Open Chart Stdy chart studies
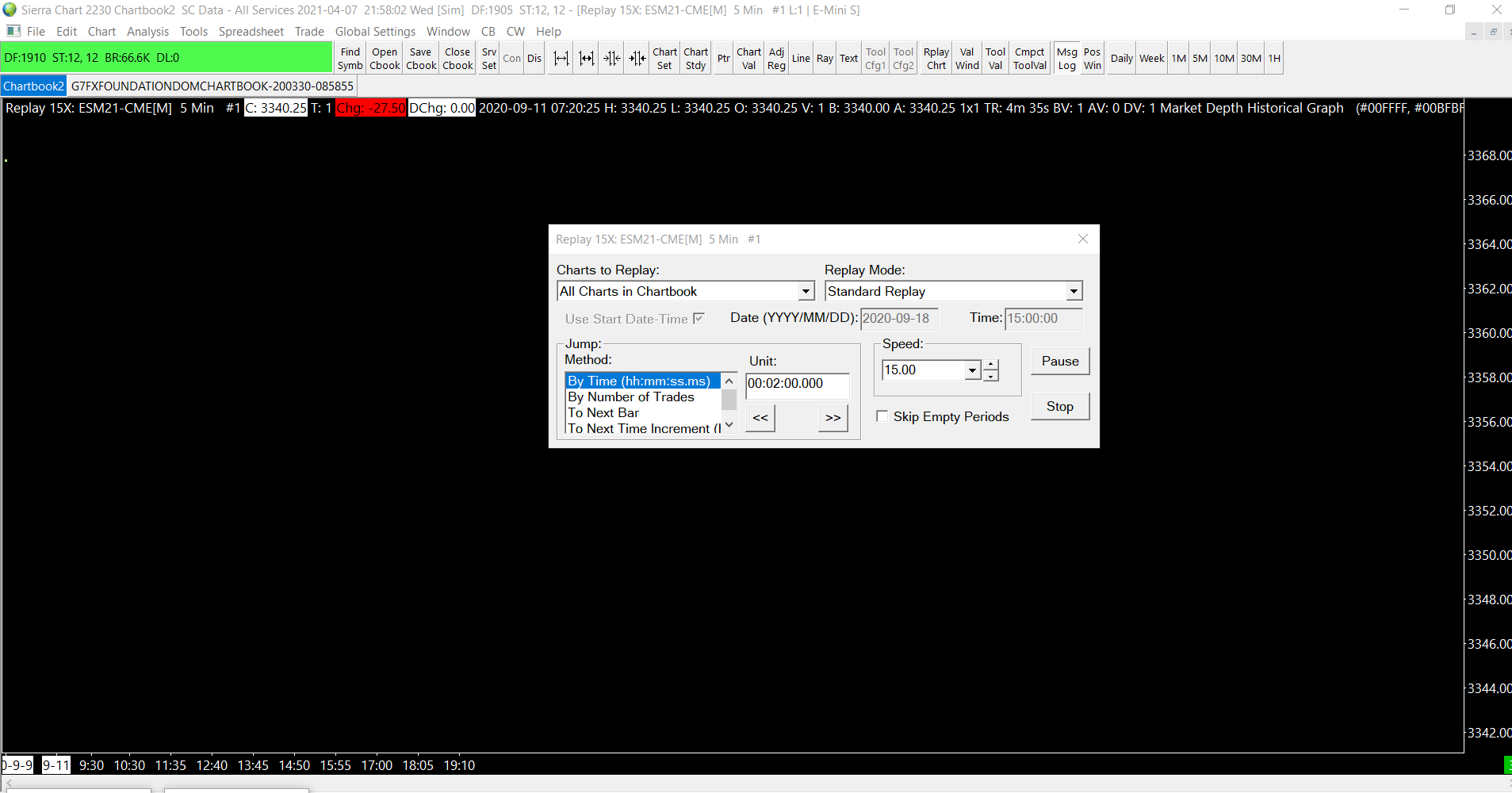Image resolution: width=1512 pixels, height=793 pixels. pos(695,59)
